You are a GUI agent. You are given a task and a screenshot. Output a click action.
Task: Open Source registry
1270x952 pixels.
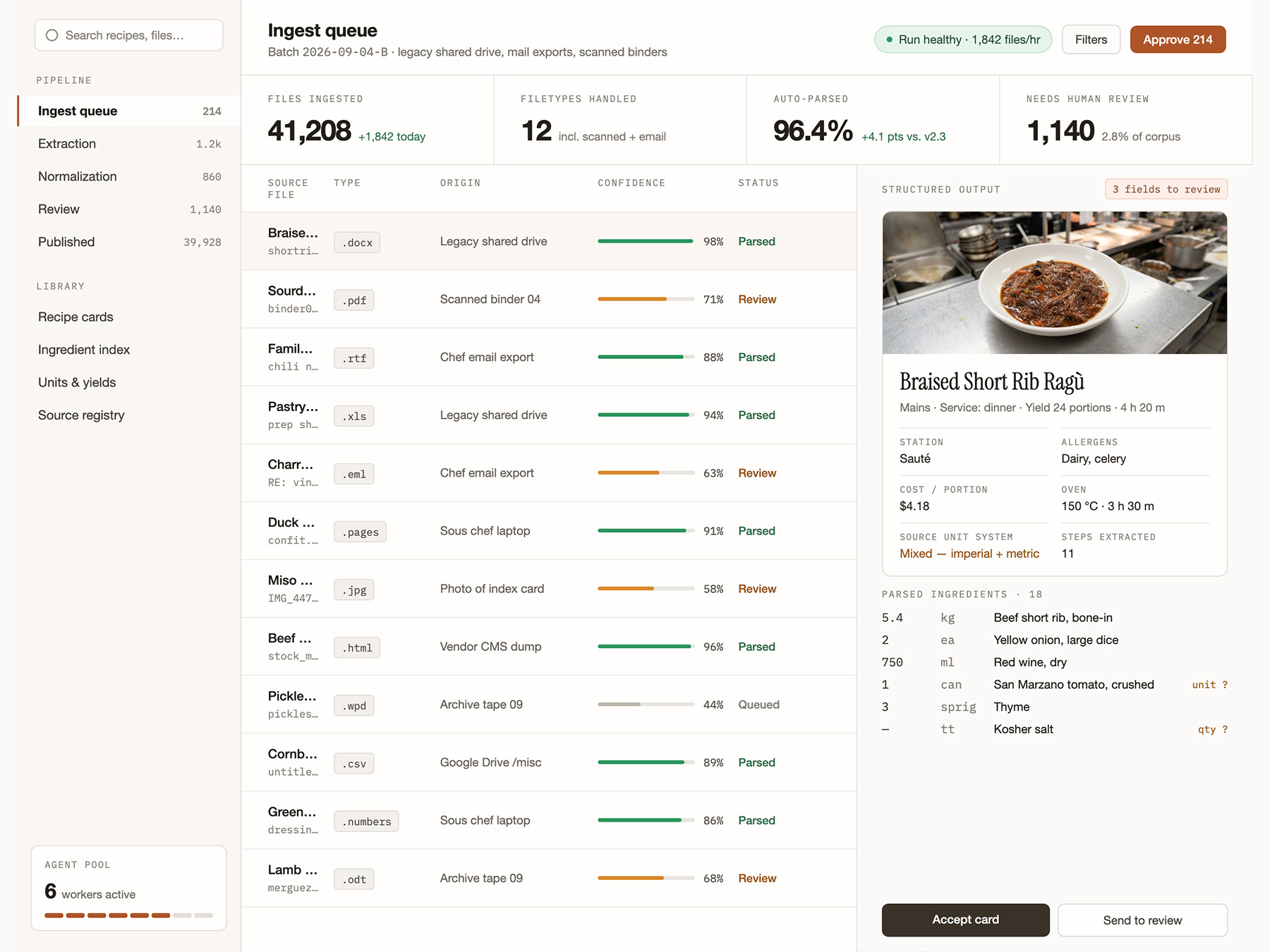click(x=81, y=415)
